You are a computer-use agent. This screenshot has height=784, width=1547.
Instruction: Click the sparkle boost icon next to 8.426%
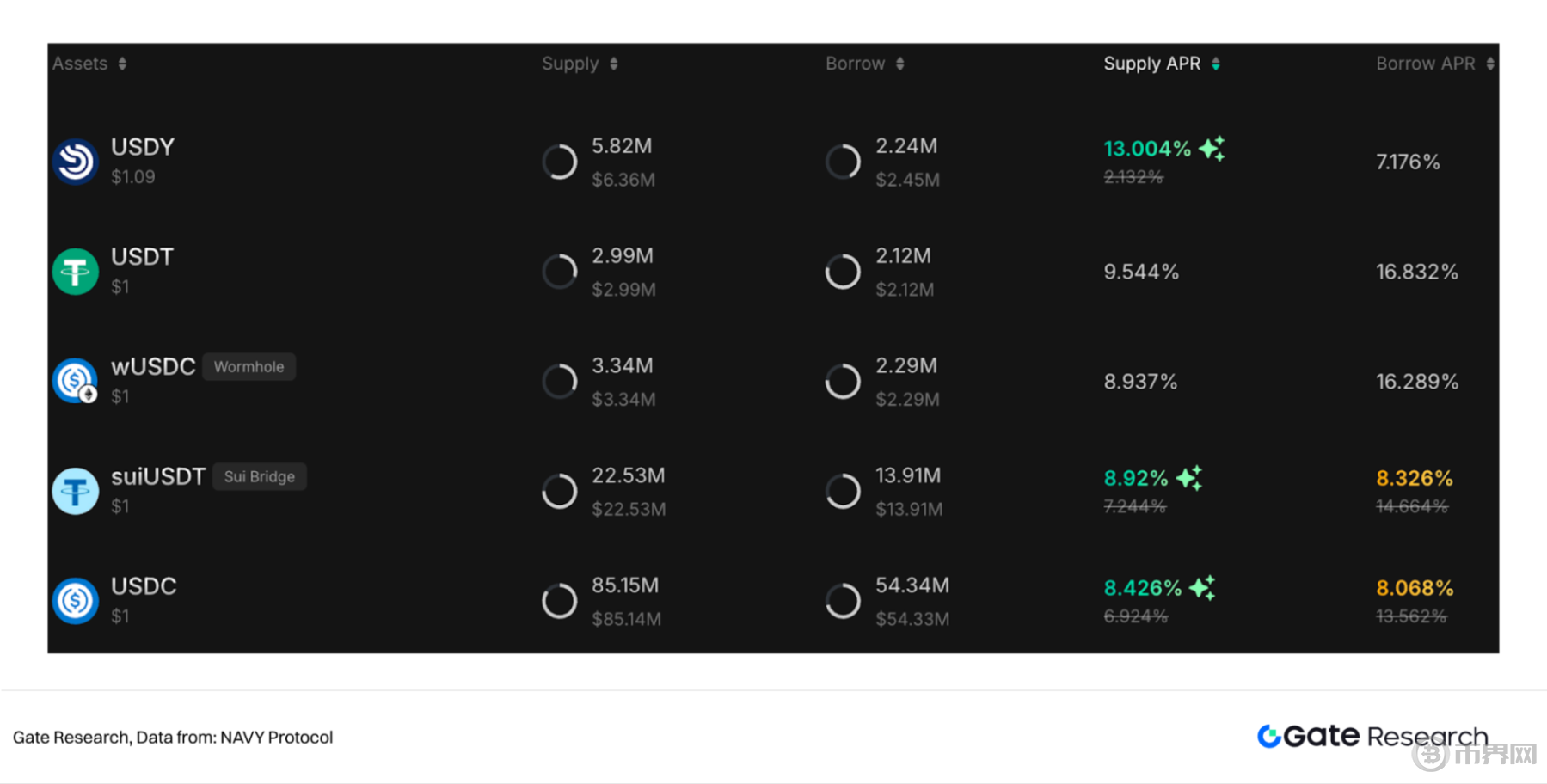click(1202, 588)
